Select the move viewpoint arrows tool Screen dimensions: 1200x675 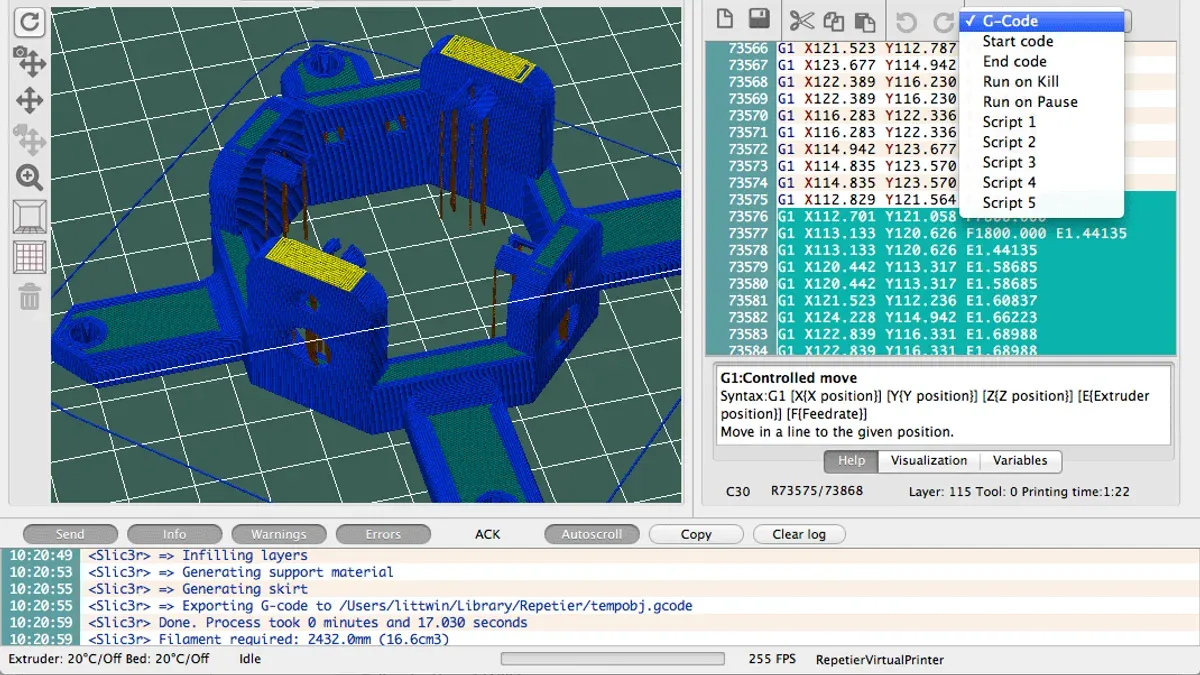(x=29, y=100)
